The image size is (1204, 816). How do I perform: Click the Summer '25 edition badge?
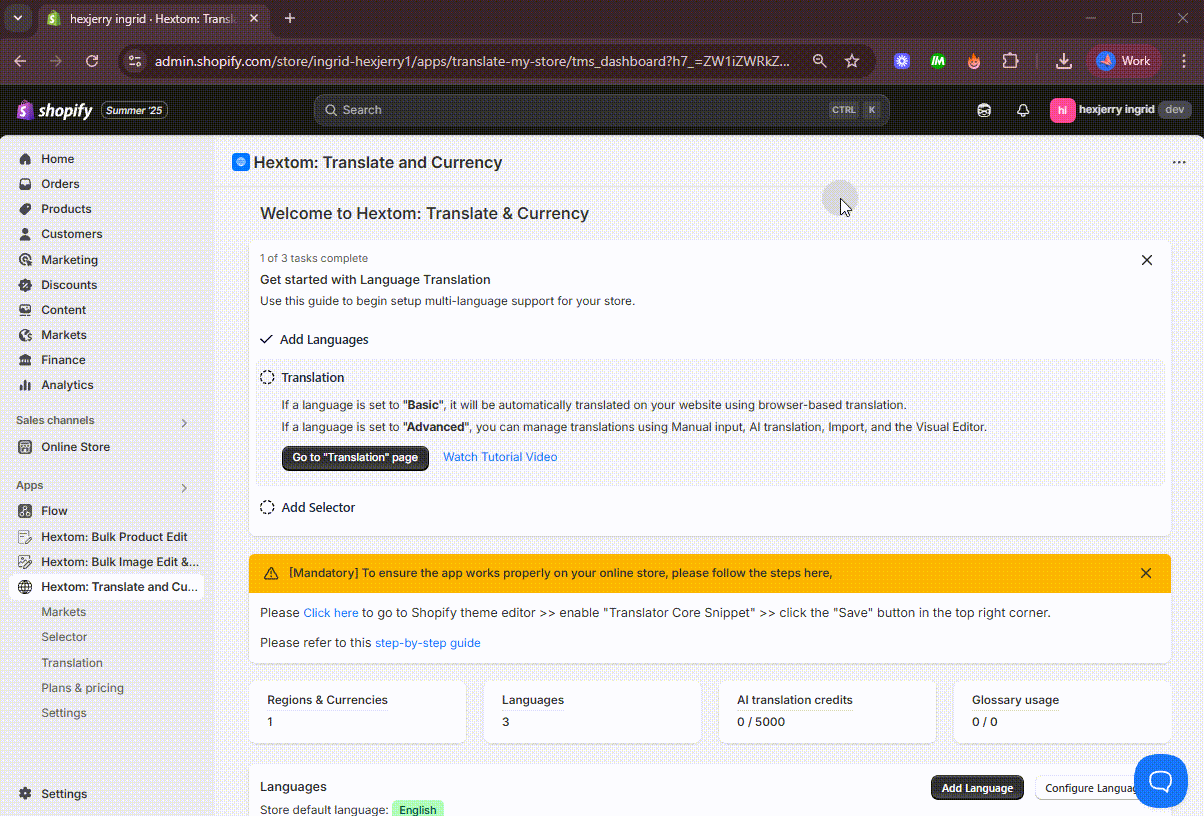pyautogui.click(x=134, y=110)
